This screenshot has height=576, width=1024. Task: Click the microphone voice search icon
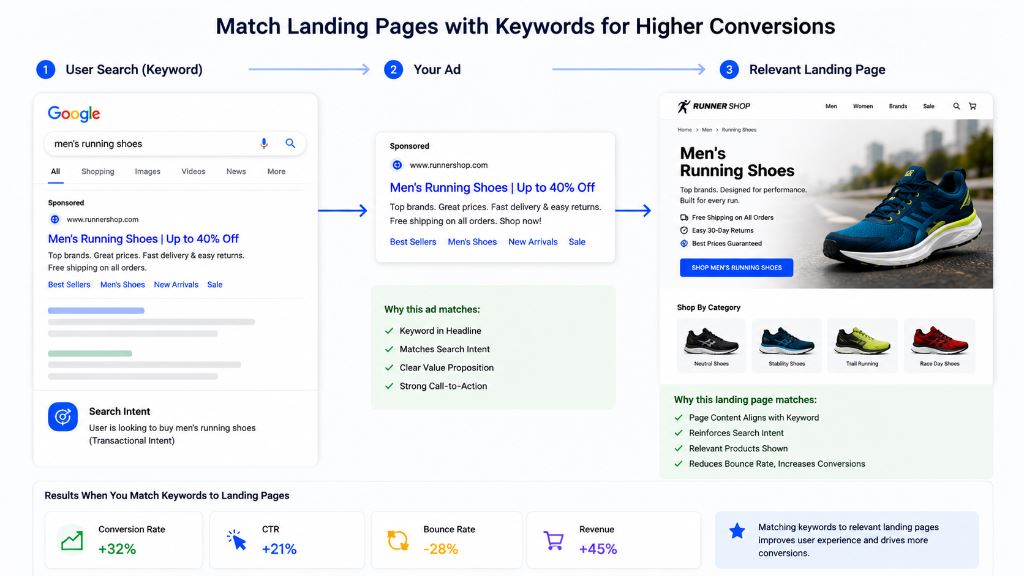click(264, 144)
